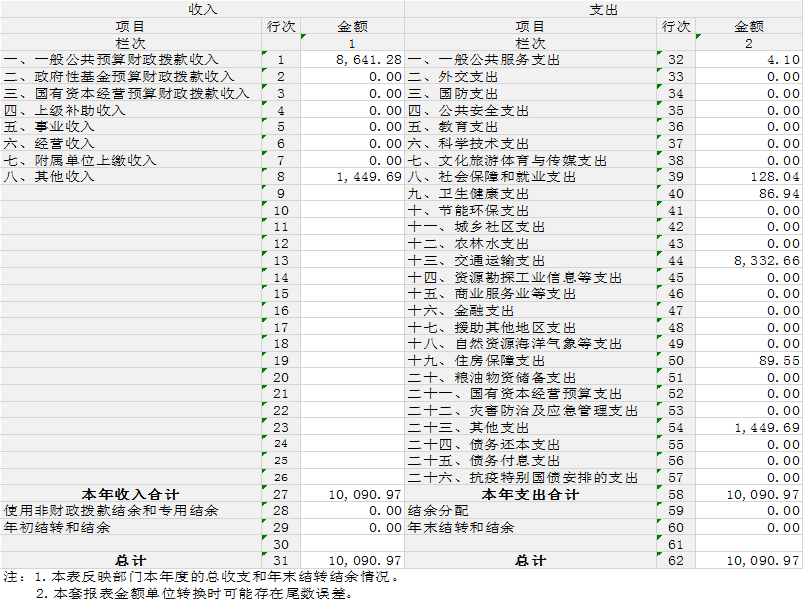The image size is (804, 603).
Task: Select the 4.10 general public services amount
Action: coord(750,60)
